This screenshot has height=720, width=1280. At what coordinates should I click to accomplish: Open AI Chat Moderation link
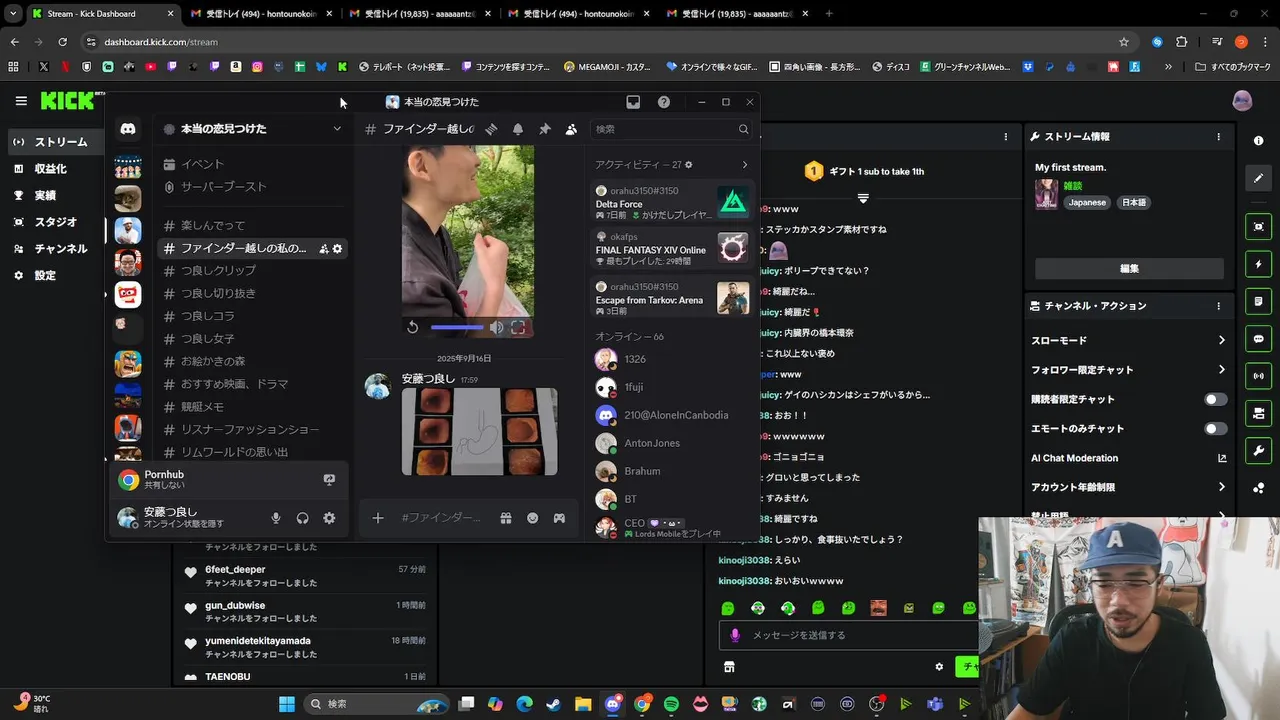1129,458
